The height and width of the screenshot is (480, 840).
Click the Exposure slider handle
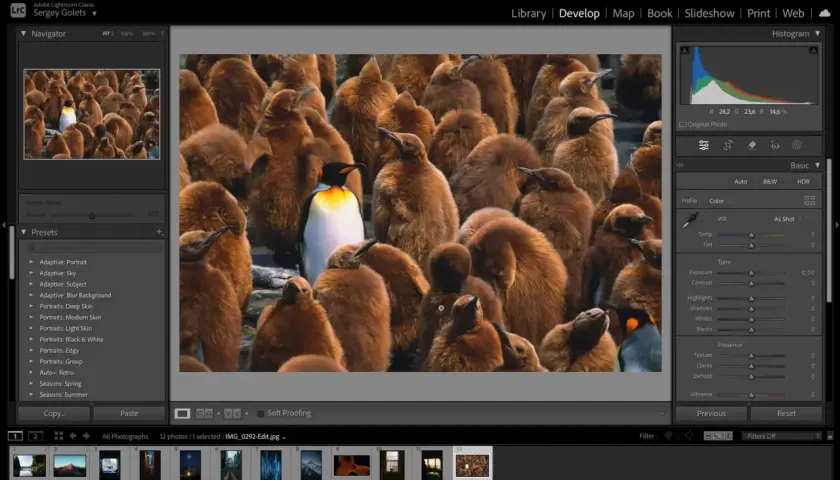[x=751, y=273]
